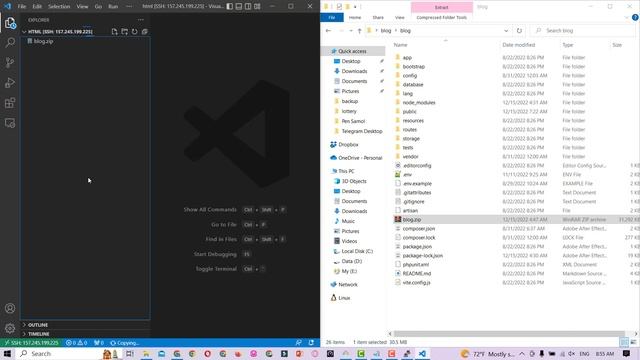The height and width of the screenshot is (360, 640).
Task: Select blog.zip in File Explorer list
Action: click(516, 220)
